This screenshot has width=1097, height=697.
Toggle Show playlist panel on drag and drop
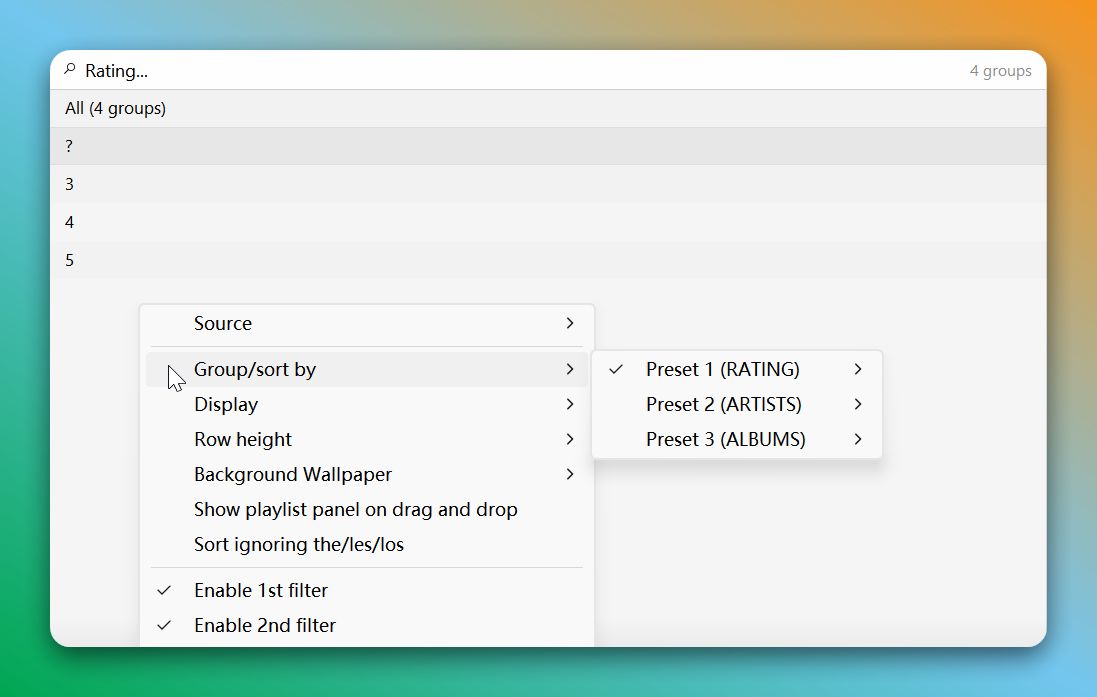[356, 509]
